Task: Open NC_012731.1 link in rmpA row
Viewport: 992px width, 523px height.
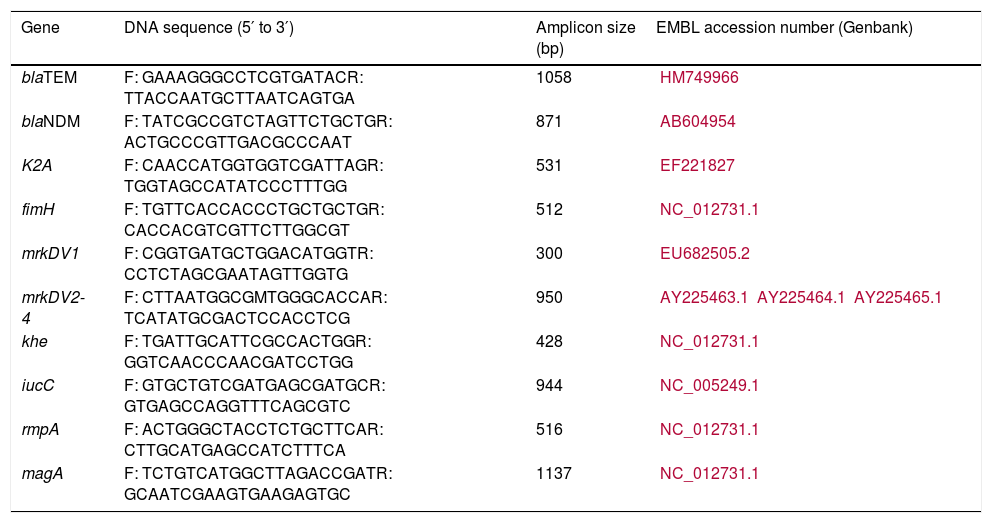Action: [x=709, y=429]
